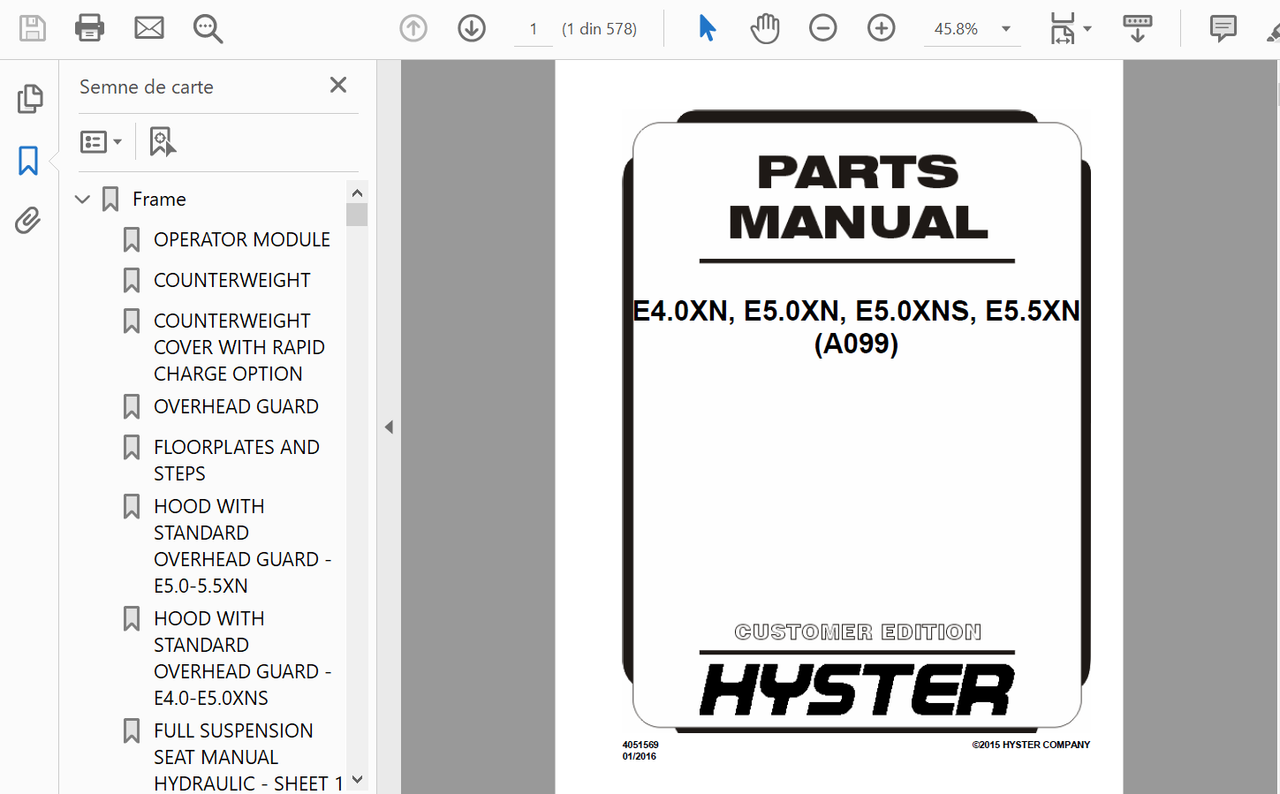The image size is (1280, 794).
Task: Open the Find text magnifier tool
Action: (208, 29)
